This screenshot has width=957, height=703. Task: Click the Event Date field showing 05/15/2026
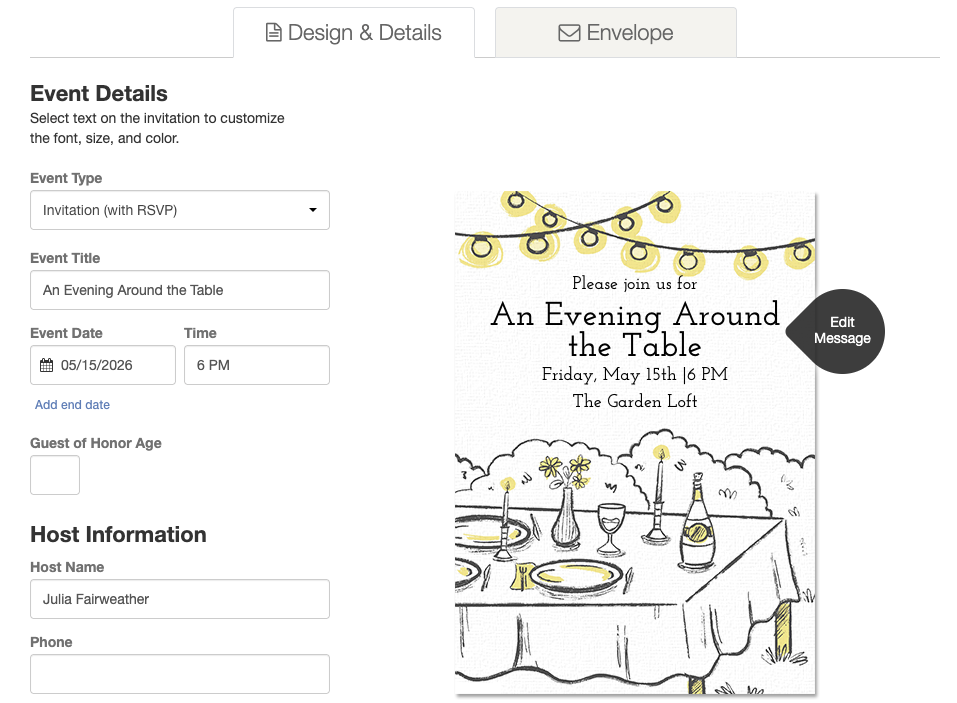click(103, 365)
